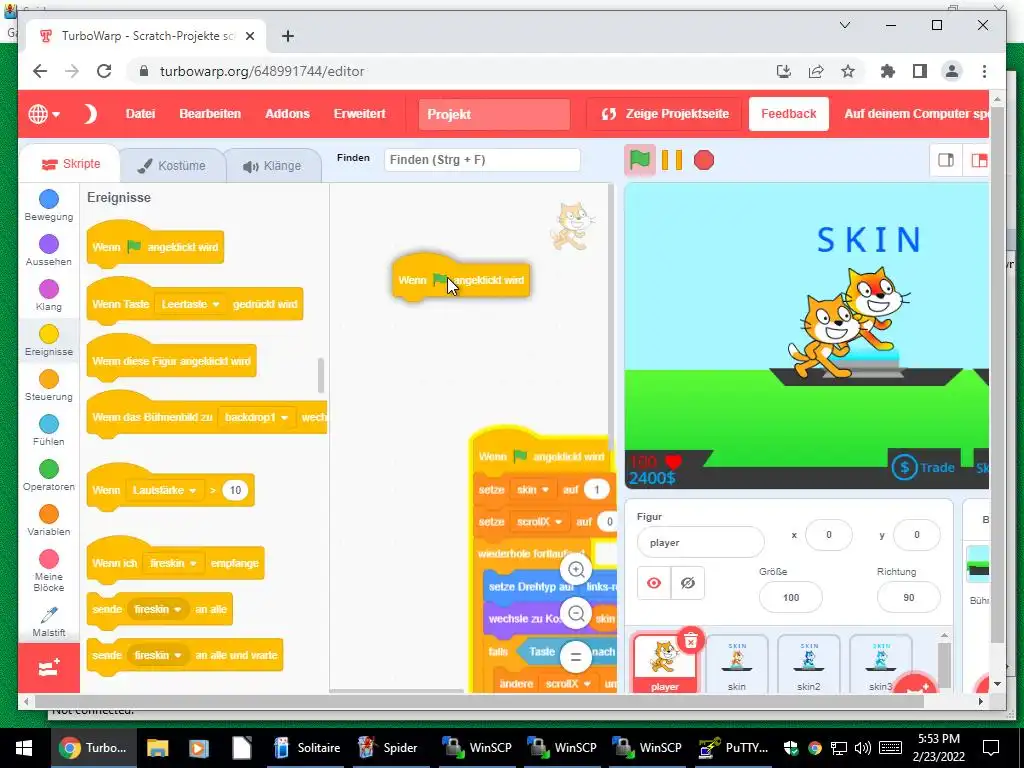Open fireskin dropdown in sende an alle und warte

157,655
